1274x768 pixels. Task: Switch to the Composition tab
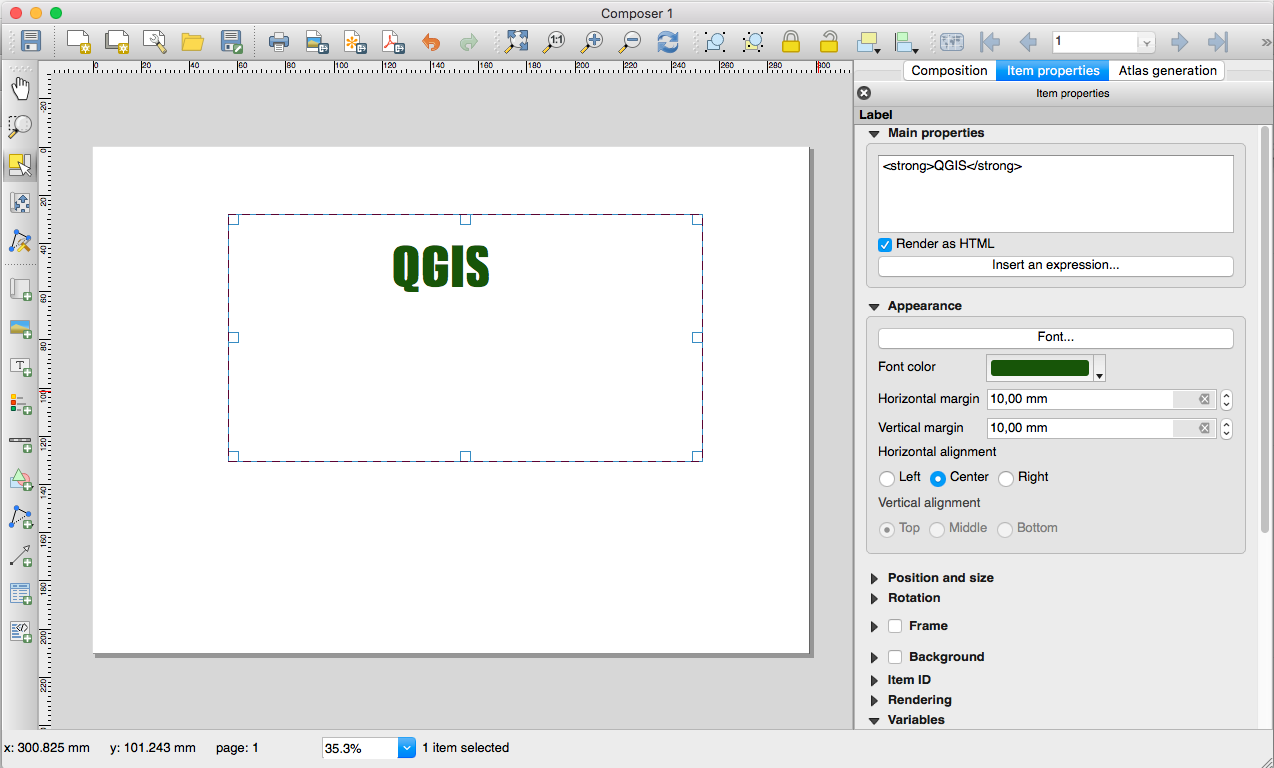949,70
